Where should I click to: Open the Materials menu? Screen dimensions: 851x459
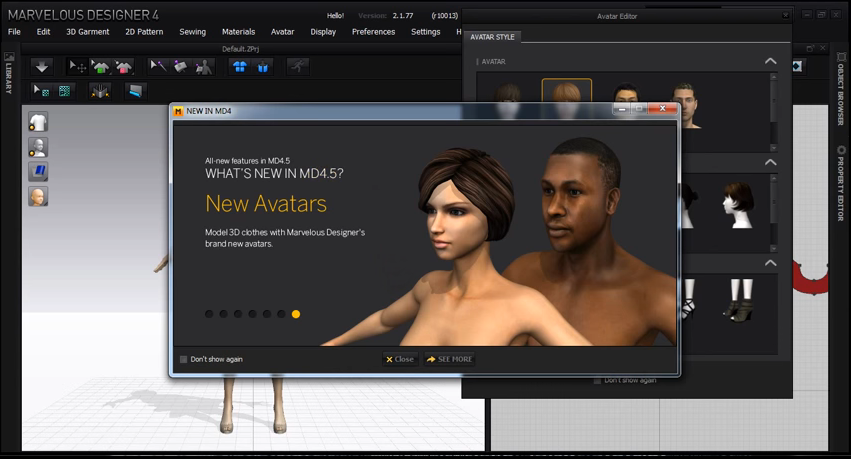tap(238, 31)
